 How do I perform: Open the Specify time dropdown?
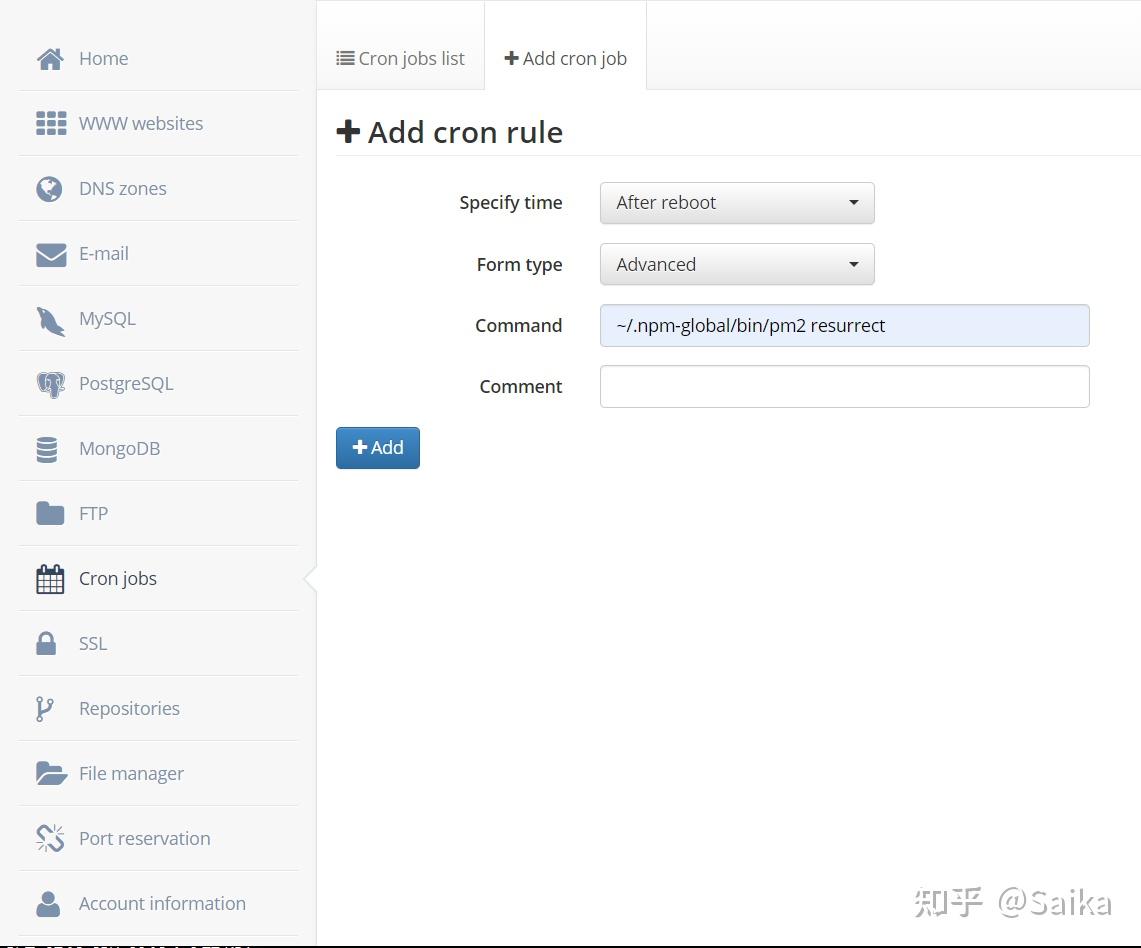(737, 203)
